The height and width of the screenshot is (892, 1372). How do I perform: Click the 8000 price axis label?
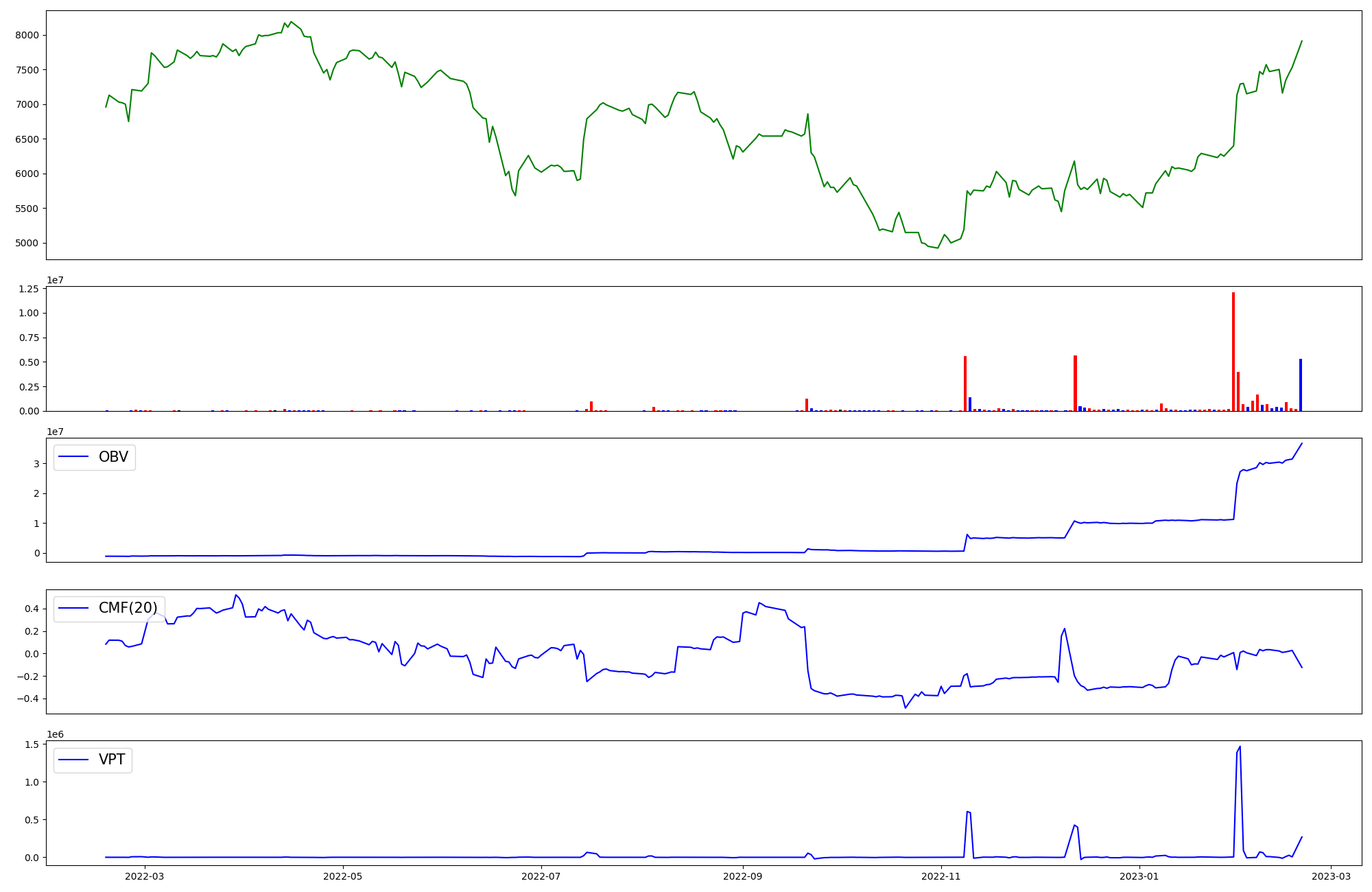click(x=27, y=35)
